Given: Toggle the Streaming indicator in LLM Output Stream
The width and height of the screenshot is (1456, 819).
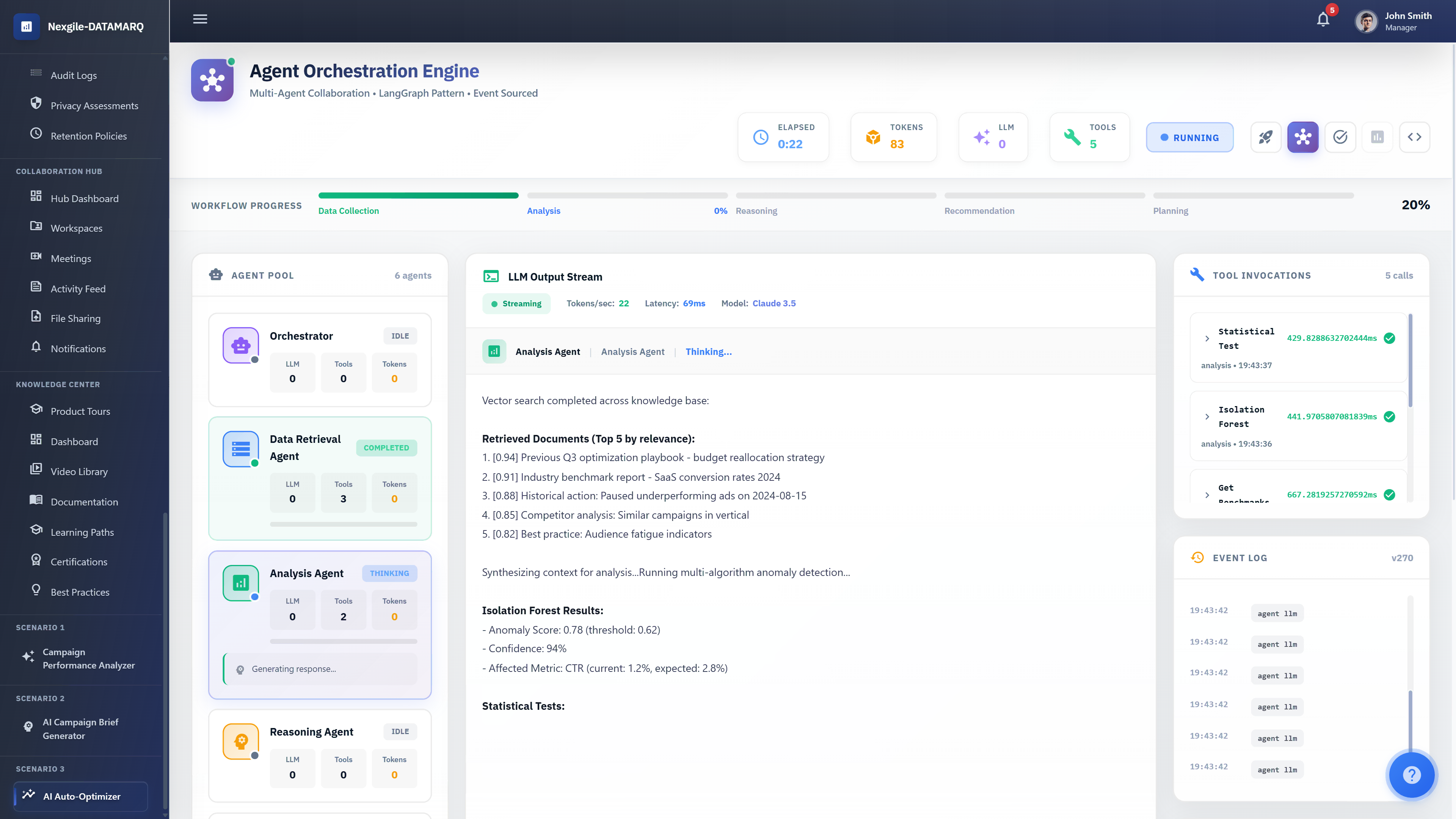Looking at the screenshot, I should point(516,303).
